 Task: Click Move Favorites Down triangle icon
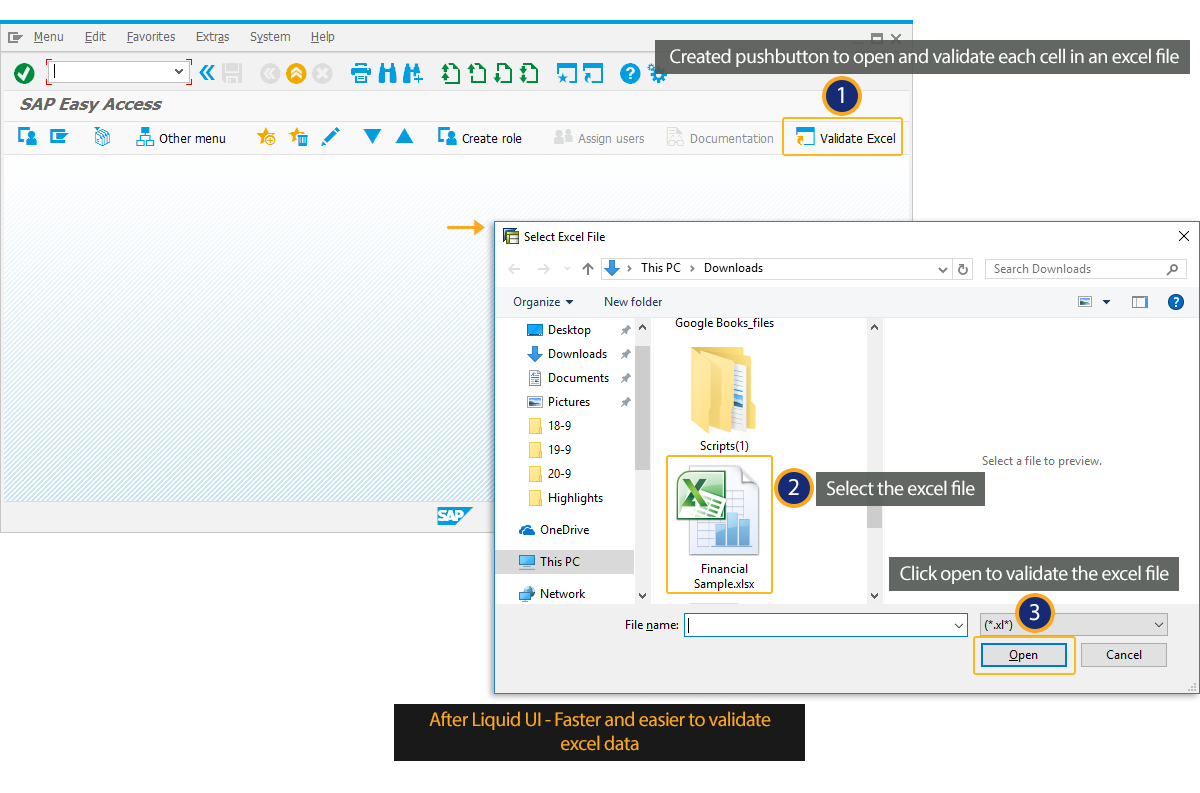[x=373, y=137]
